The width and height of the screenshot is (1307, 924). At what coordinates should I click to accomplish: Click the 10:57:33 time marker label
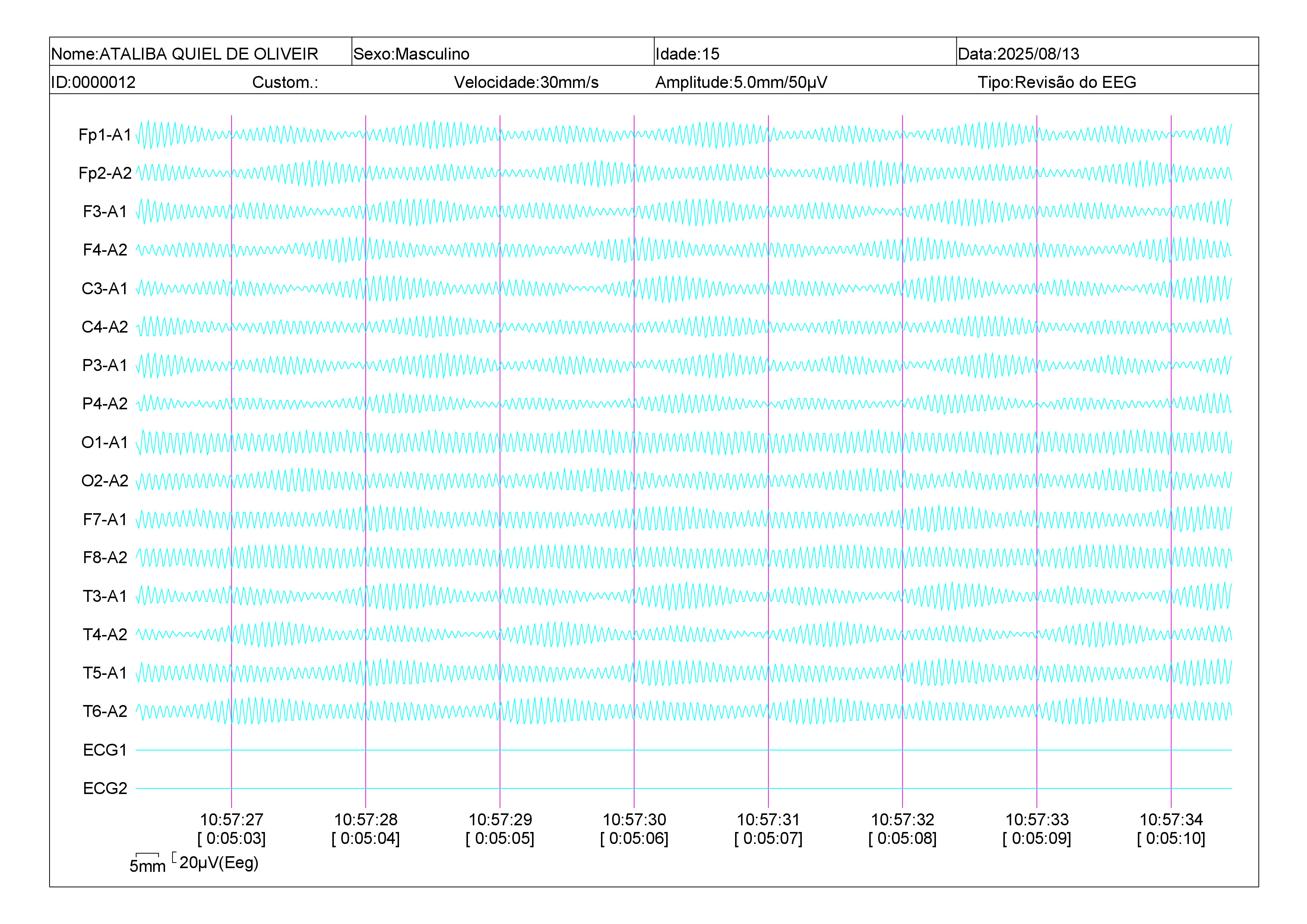[1037, 820]
